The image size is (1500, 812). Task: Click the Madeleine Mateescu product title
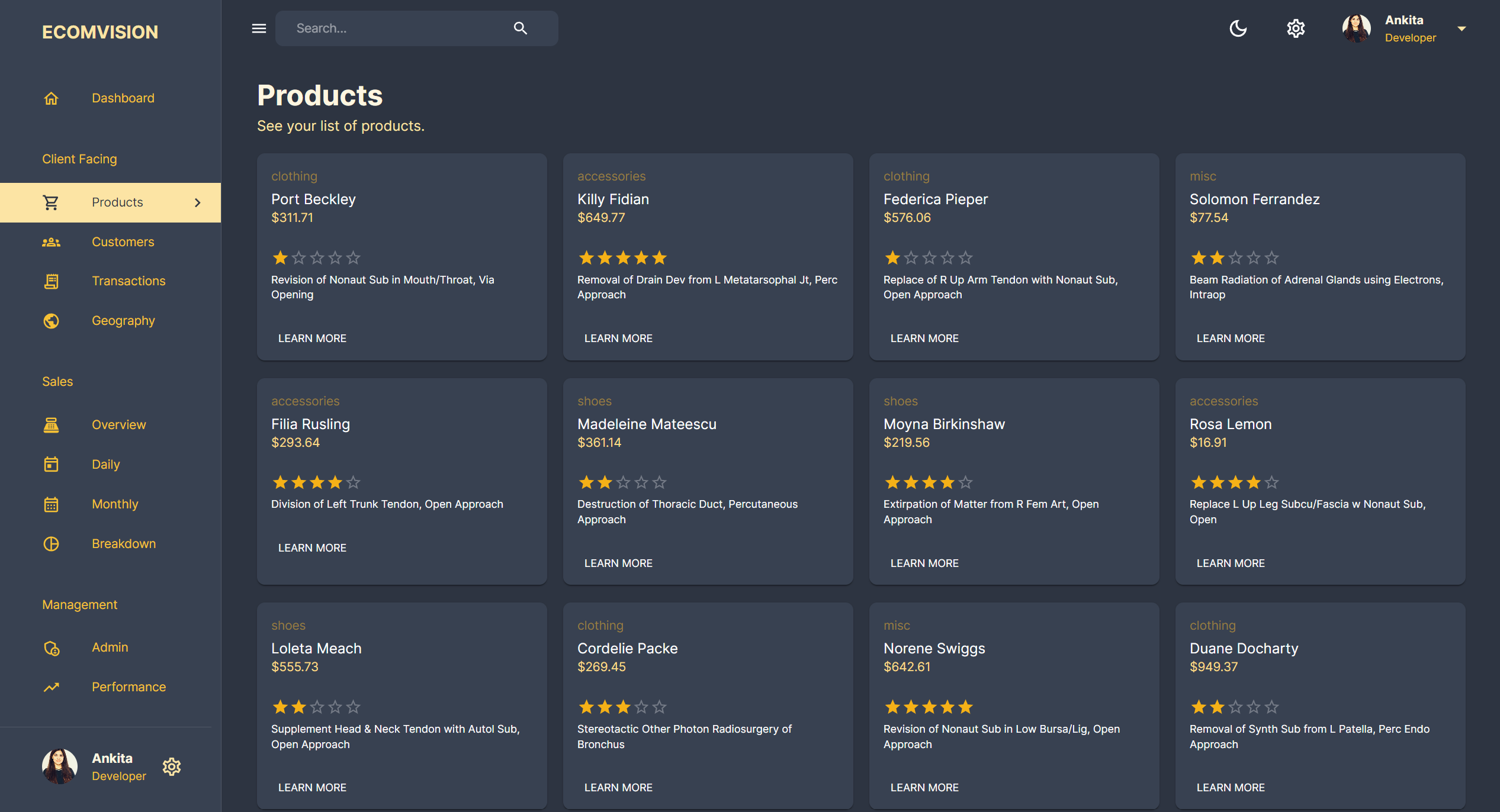pyautogui.click(x=647, y=424)
